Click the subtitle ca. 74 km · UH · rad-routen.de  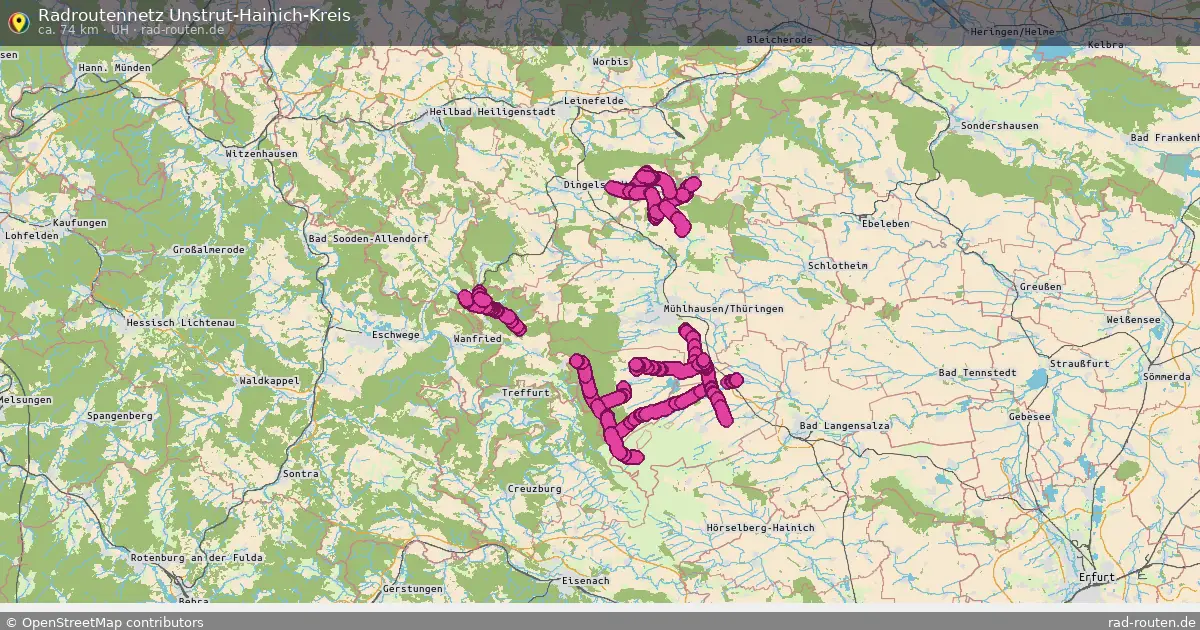(130, 30)
